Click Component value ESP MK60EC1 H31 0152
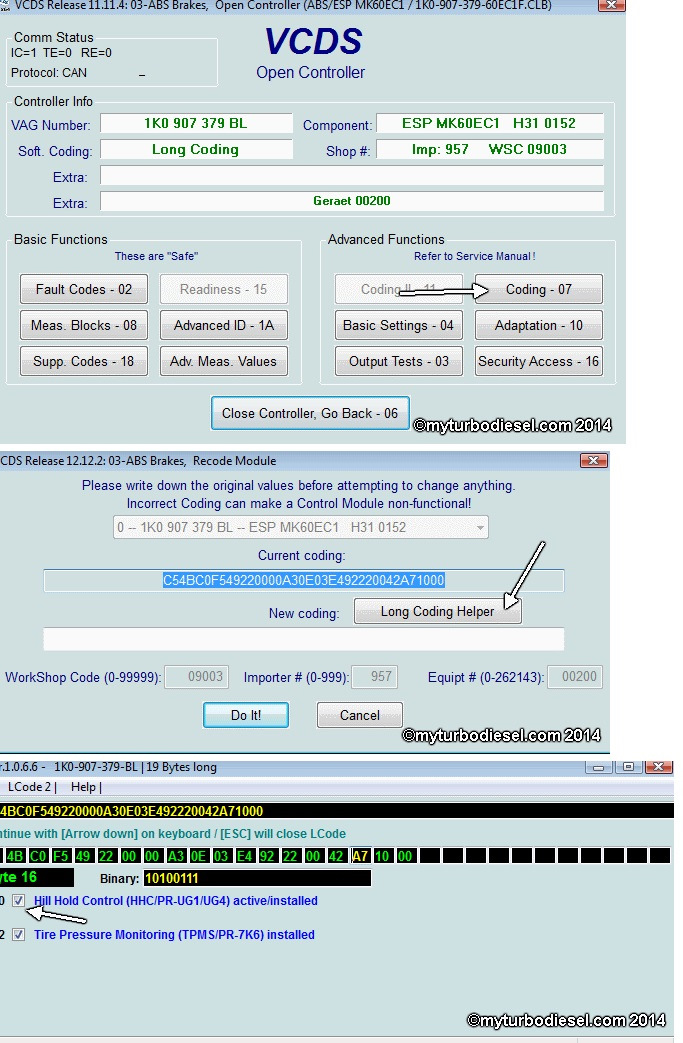 point(490,124)
